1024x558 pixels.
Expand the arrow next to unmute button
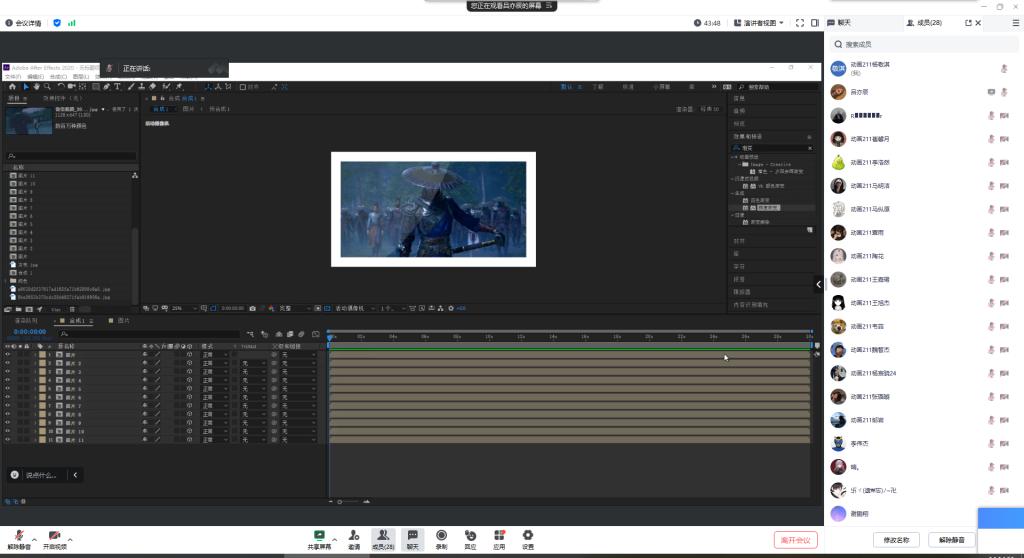(x=34, y=539)
